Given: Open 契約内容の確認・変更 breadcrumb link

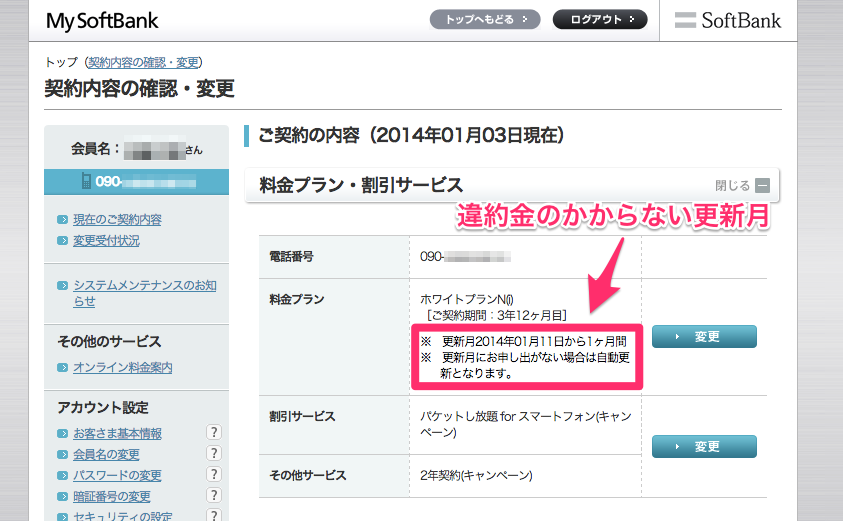Looking at the screenshot, I should tap(144, 62).
